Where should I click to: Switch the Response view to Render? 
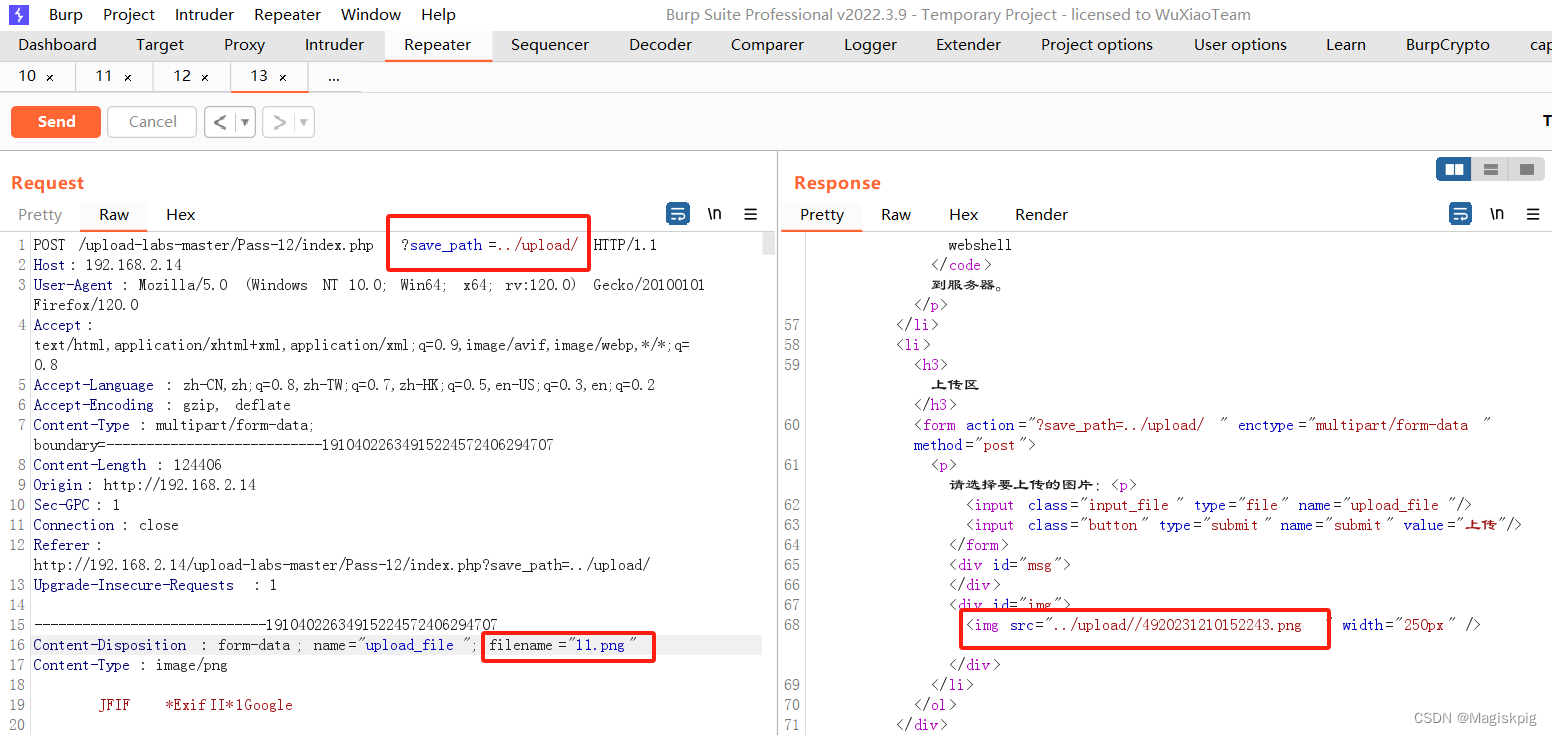[x=1040, y=213]
